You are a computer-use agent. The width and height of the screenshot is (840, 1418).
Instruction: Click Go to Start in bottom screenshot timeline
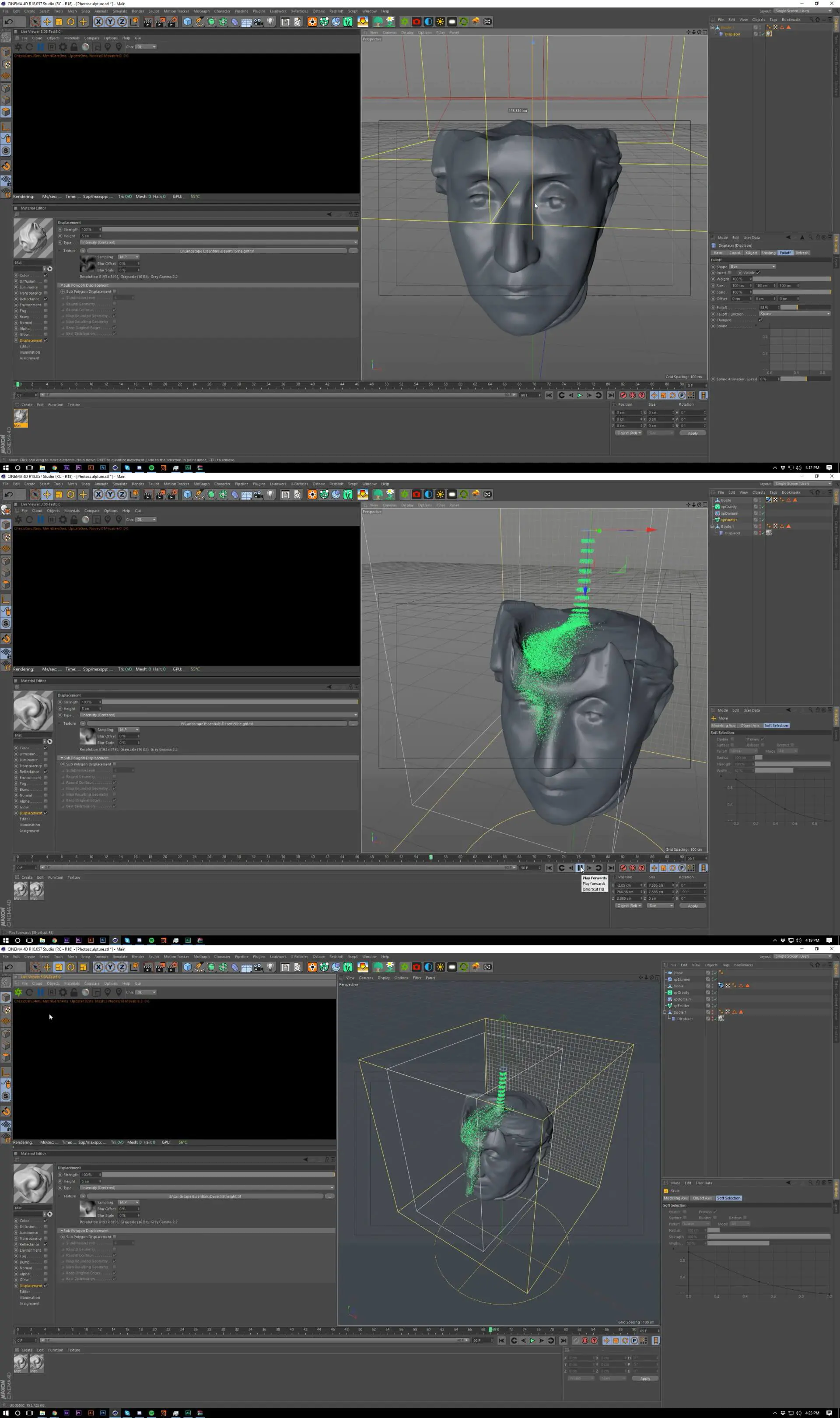pos(501,1341)
